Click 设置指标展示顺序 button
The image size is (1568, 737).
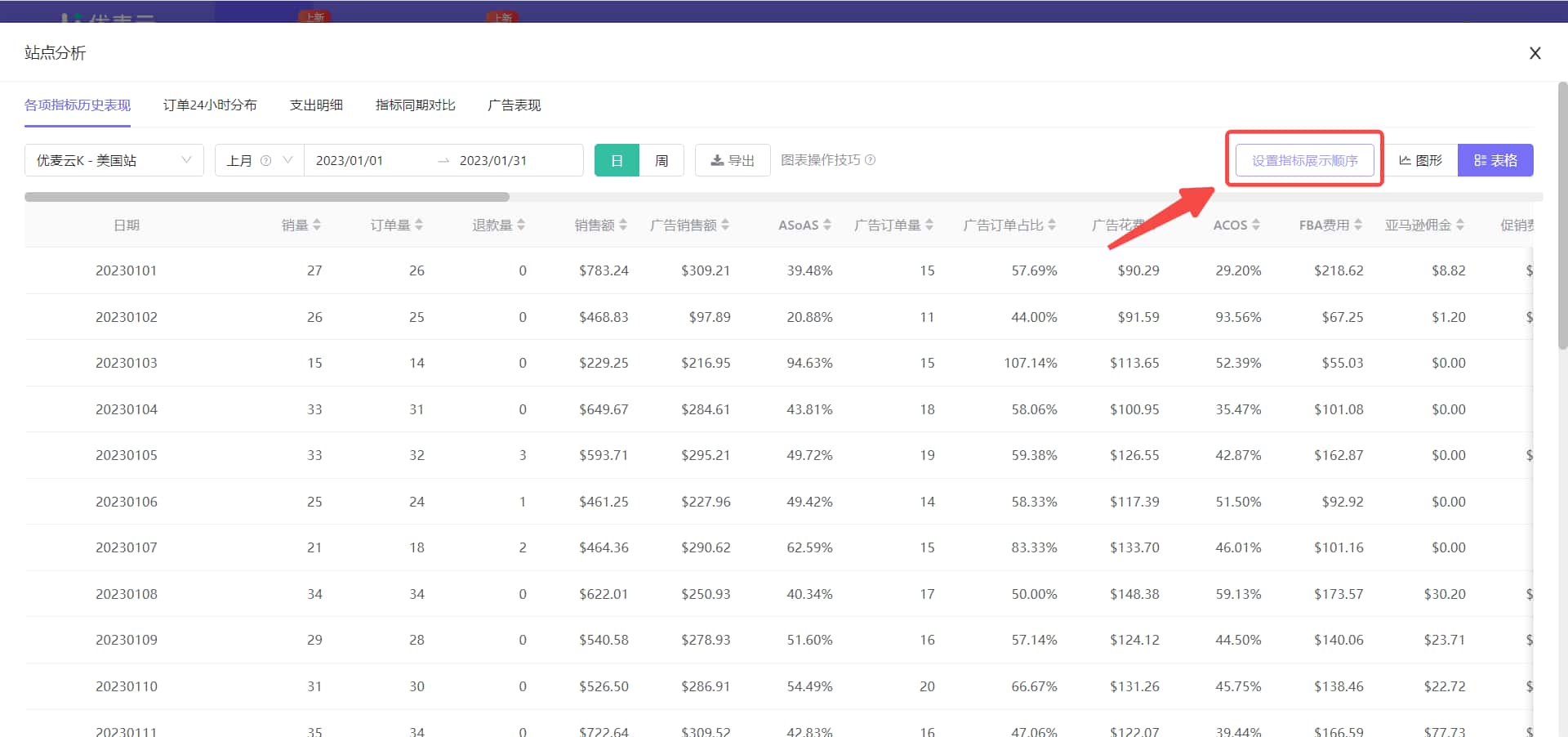click(x=1305, y=160)
